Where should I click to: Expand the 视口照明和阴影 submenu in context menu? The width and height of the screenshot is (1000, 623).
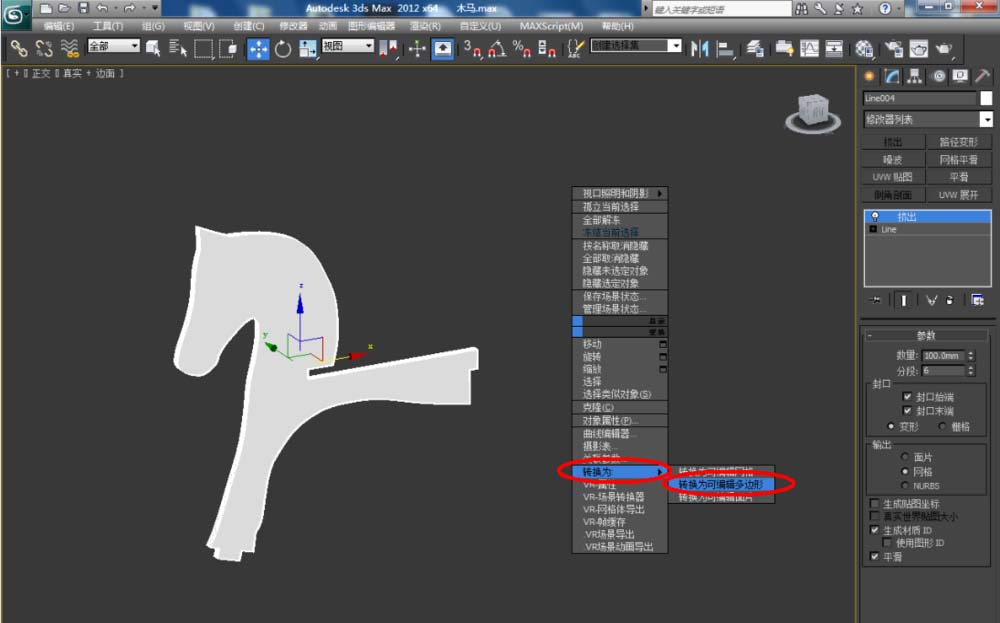(x=620, y=193)
